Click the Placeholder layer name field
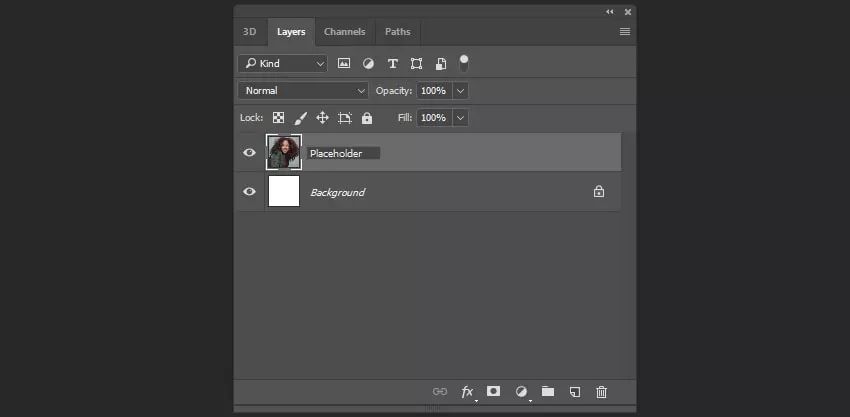Screen dimensions: 850x417 pyautogui.click(x=344, y=153)
